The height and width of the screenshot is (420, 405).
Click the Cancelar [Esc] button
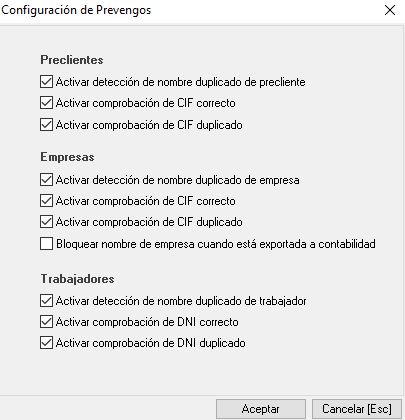(x=357, y=409)
